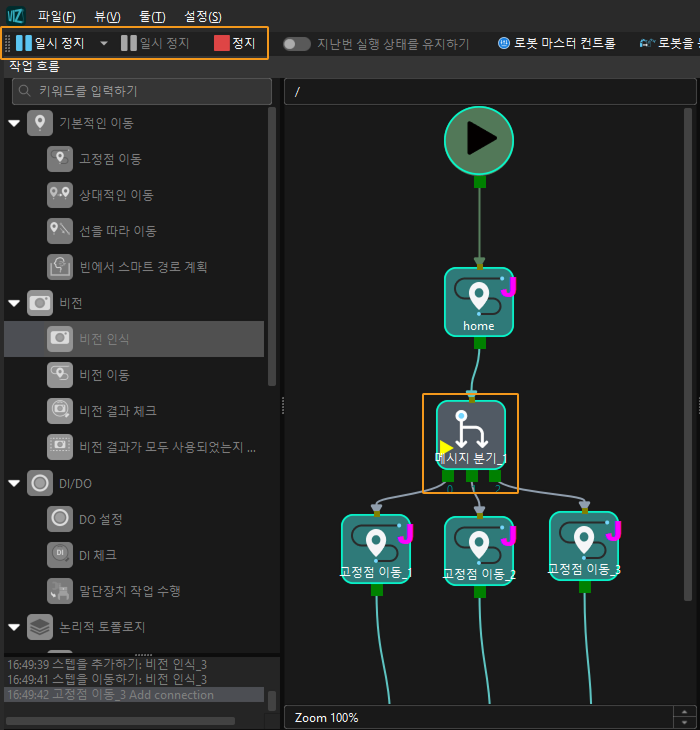Click the grey 일시 정지 button
This screenshot has height=730, width=700.
(x=155, y=43)
